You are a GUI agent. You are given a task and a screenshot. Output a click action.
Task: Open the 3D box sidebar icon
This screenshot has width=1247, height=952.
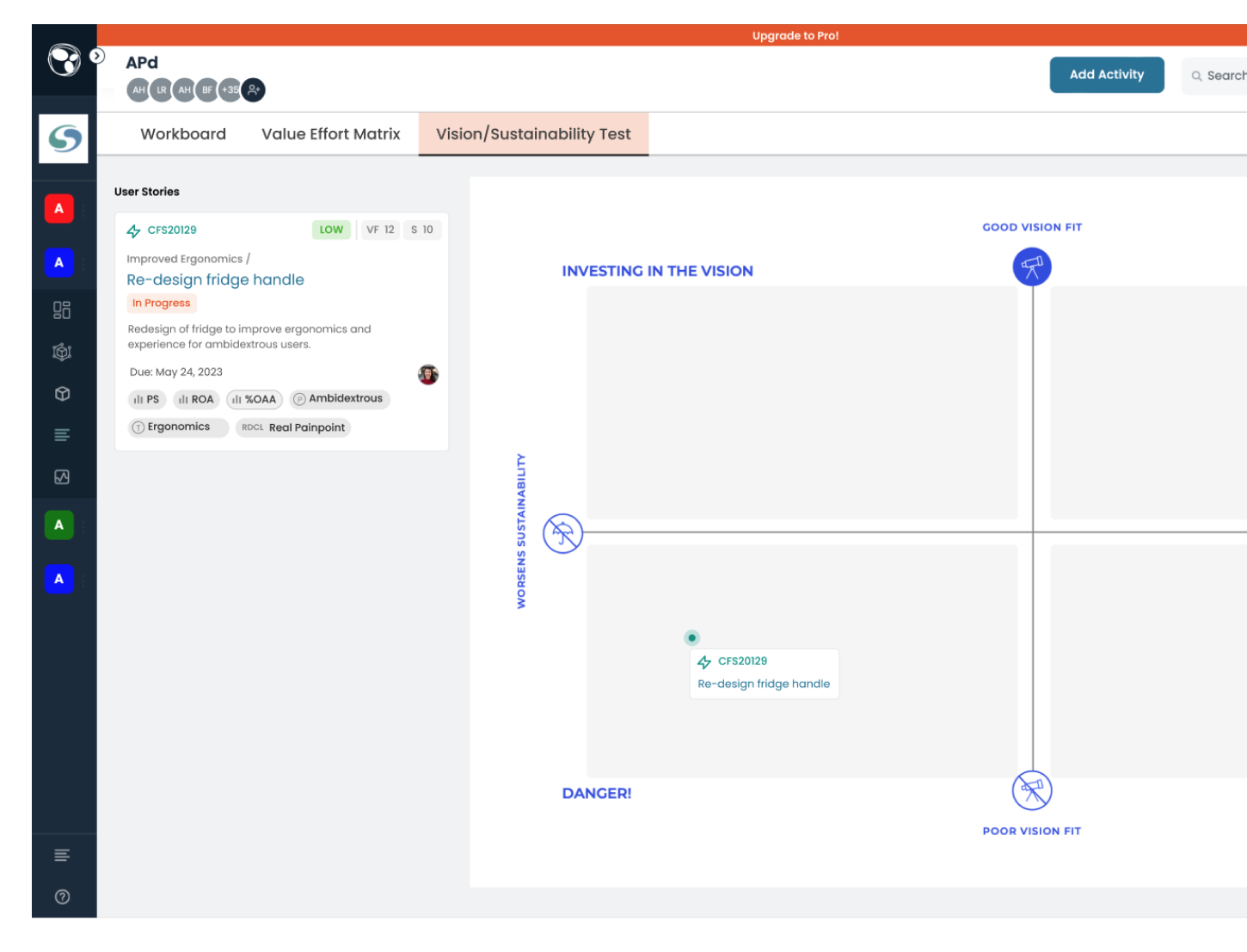coord(62,394)
